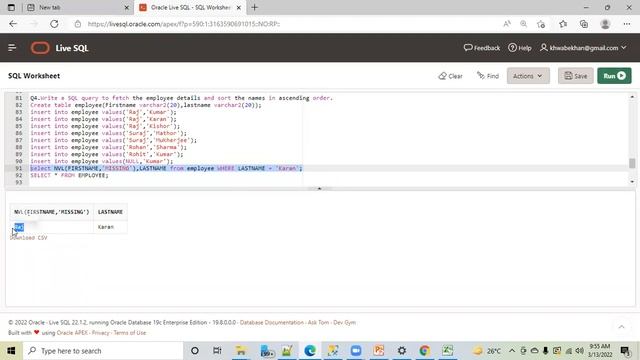Click the editor scrollbar up arrow
The image size is (640, 360).
click(x=632, y=97)
